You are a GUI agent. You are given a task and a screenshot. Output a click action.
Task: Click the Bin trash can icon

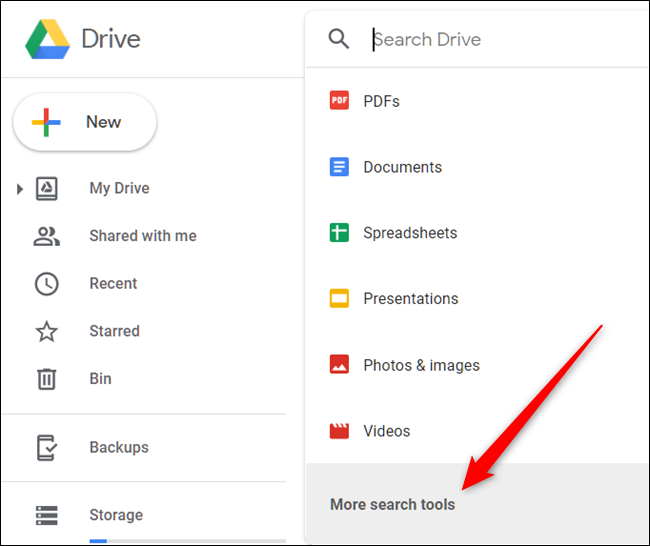[46, 379]
